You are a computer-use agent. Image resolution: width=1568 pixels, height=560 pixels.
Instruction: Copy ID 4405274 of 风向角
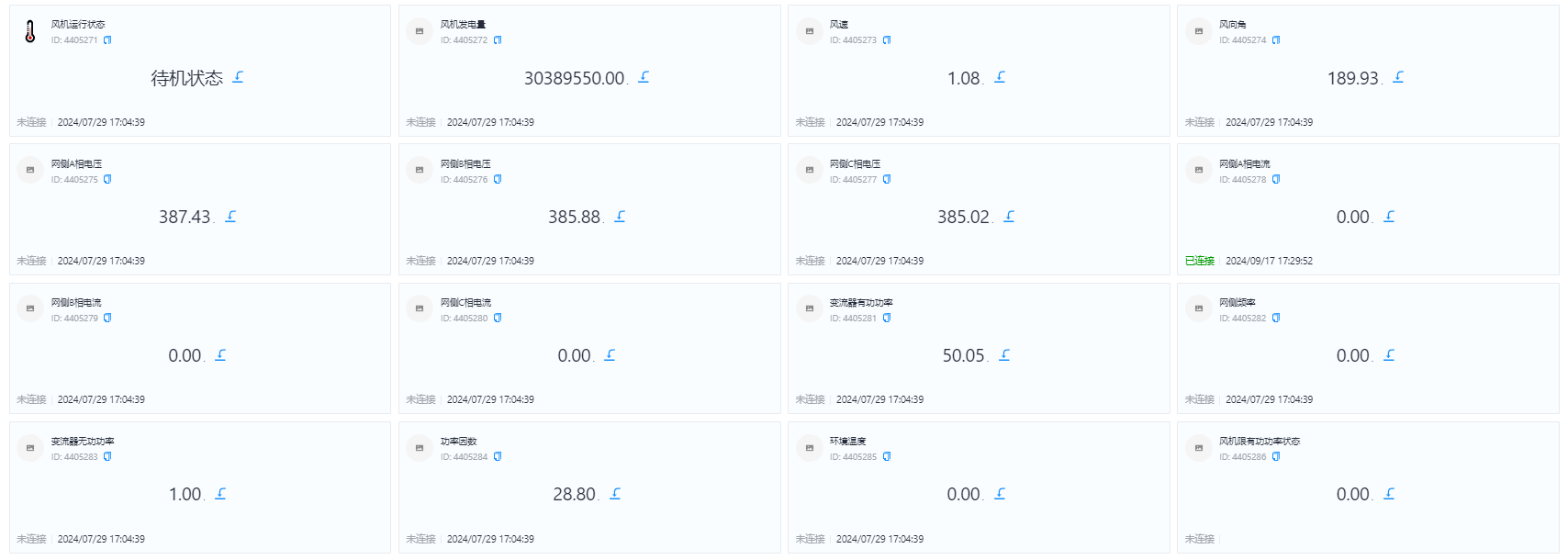pos(1276,40)
